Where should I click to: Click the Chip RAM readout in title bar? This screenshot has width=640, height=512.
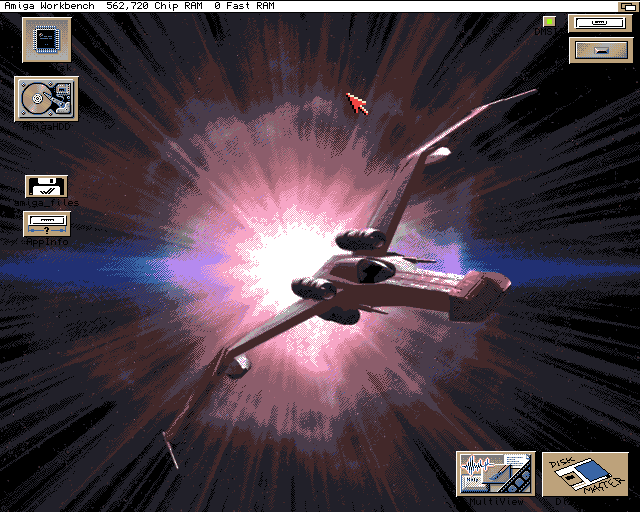(x=152, y=6)
